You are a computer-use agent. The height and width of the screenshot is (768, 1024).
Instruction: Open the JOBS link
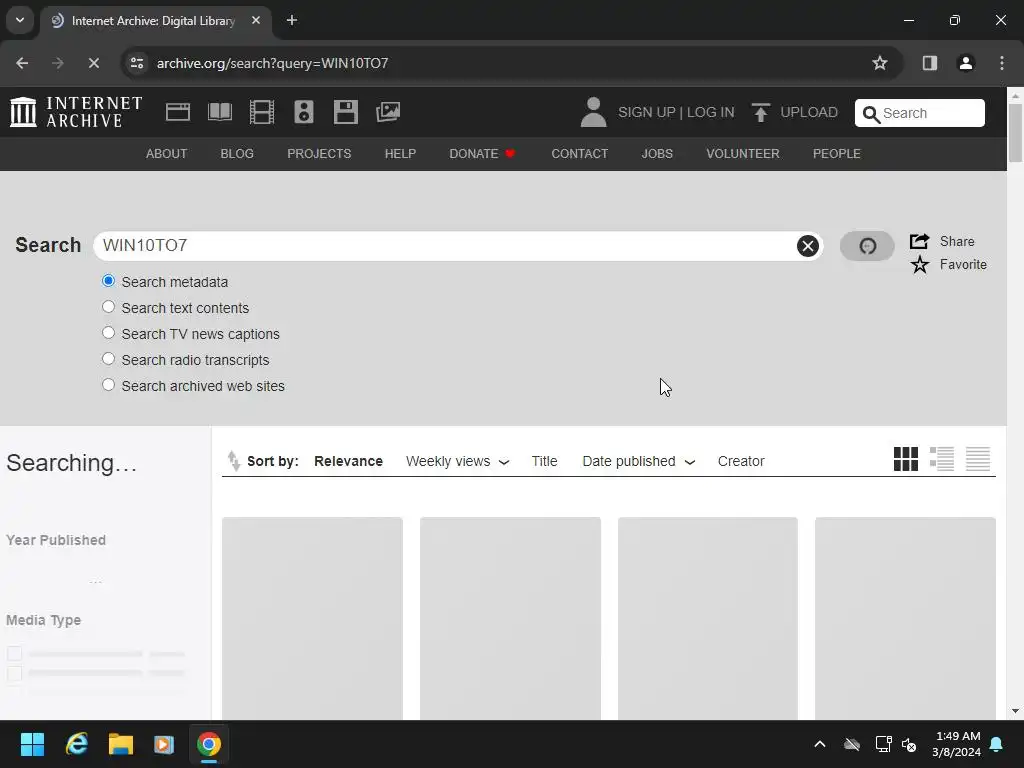pos(657,153)
